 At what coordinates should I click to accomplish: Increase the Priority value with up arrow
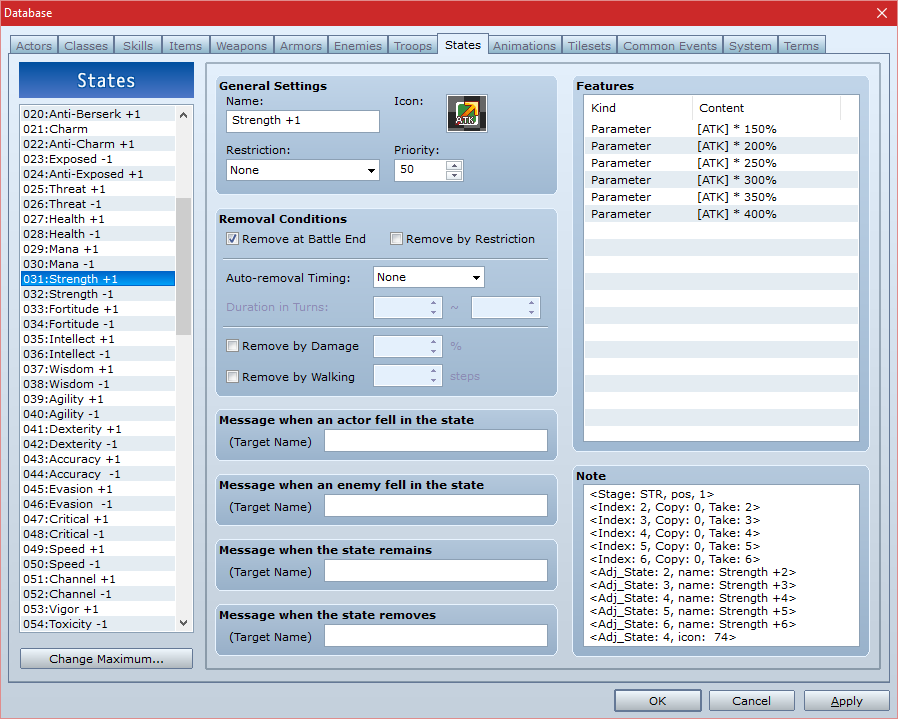(x=454, y=165)
